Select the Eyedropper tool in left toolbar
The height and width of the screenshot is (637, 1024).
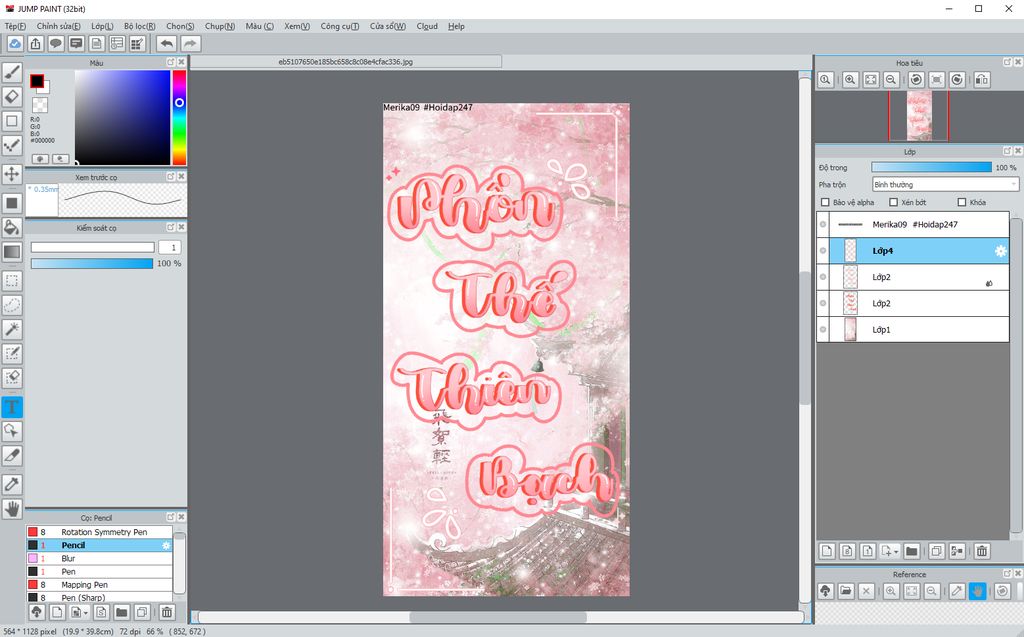pos(12,484)
